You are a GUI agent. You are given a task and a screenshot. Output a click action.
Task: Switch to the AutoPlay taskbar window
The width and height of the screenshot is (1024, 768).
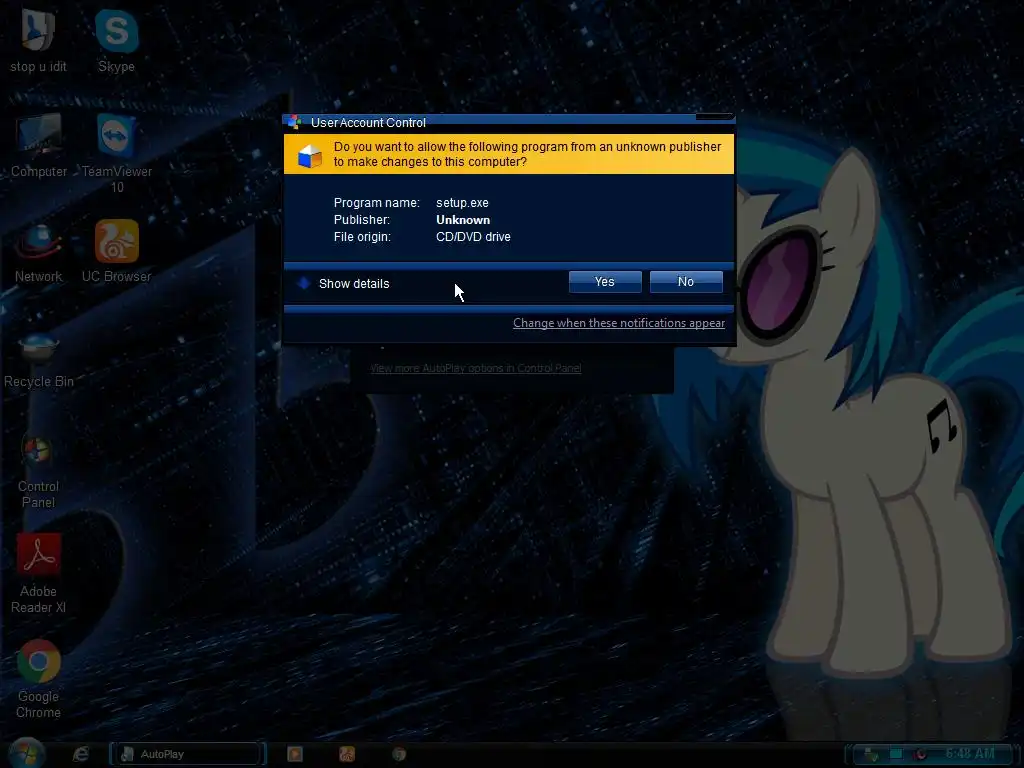(187, 754)
